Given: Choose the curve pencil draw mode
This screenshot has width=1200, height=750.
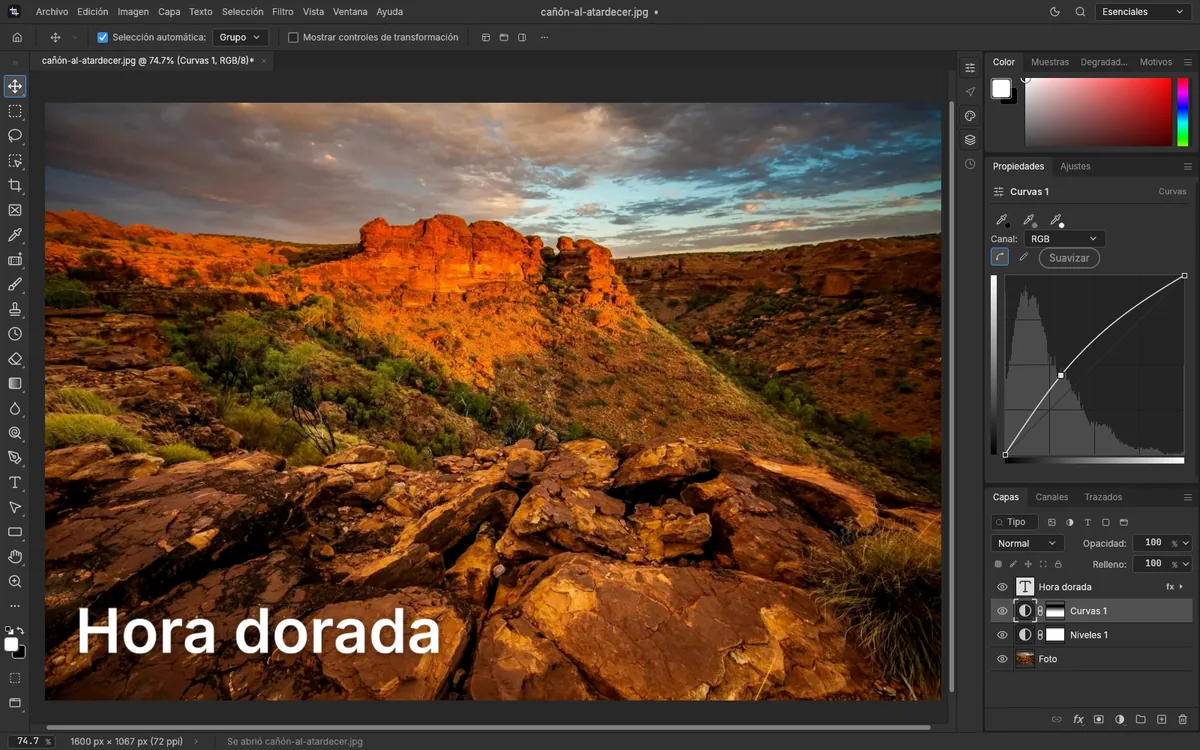Looking at the screenshot, I should click(1023, 257).
